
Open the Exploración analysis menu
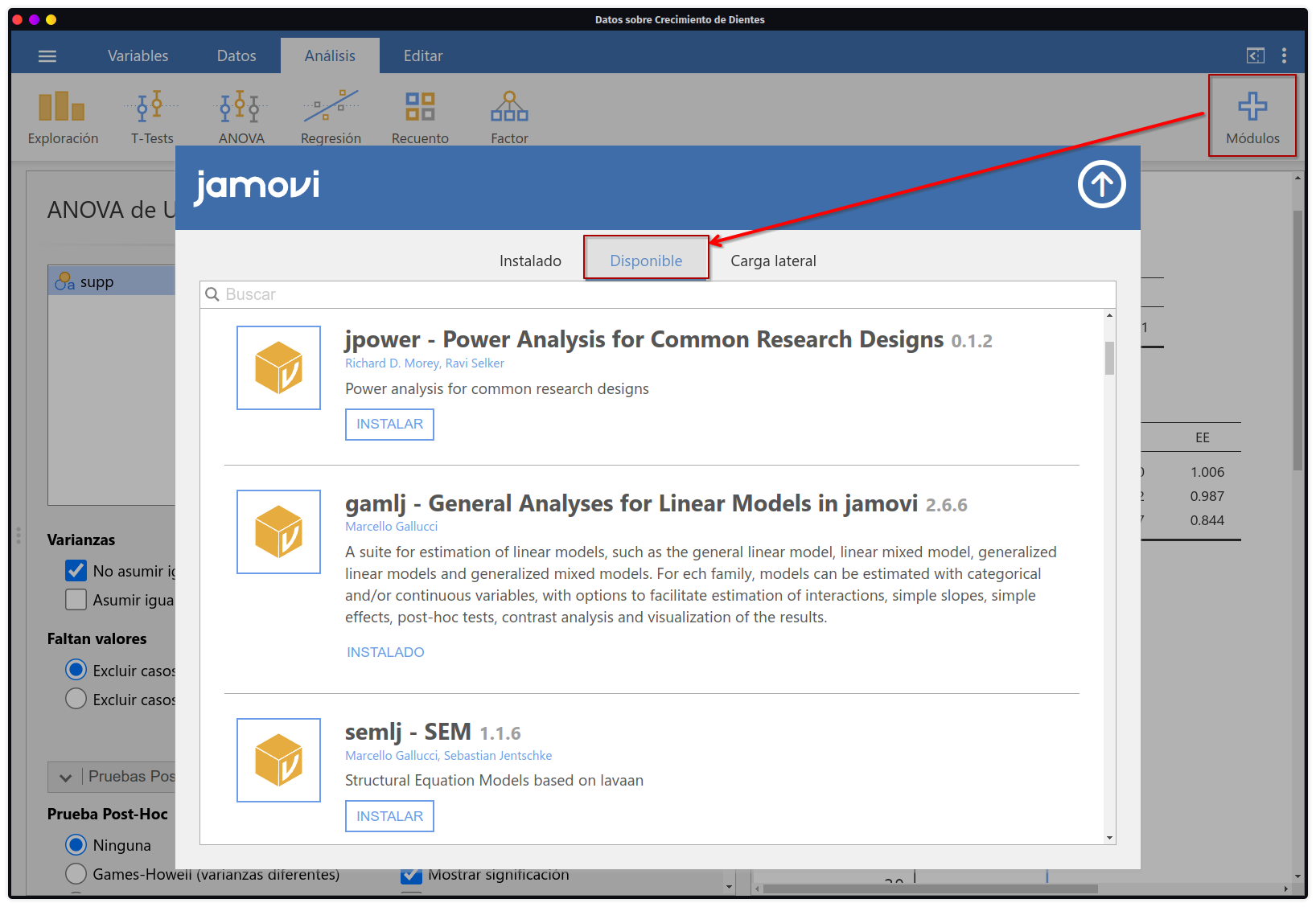tap(63, 117)
